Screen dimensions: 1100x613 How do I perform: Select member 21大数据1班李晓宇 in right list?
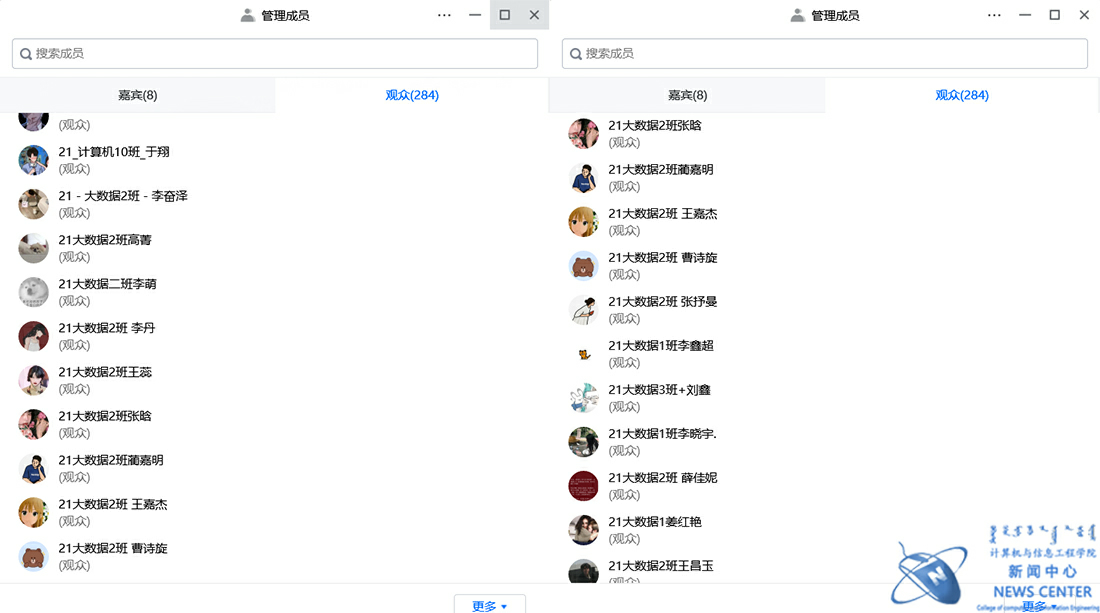[662, 434]
